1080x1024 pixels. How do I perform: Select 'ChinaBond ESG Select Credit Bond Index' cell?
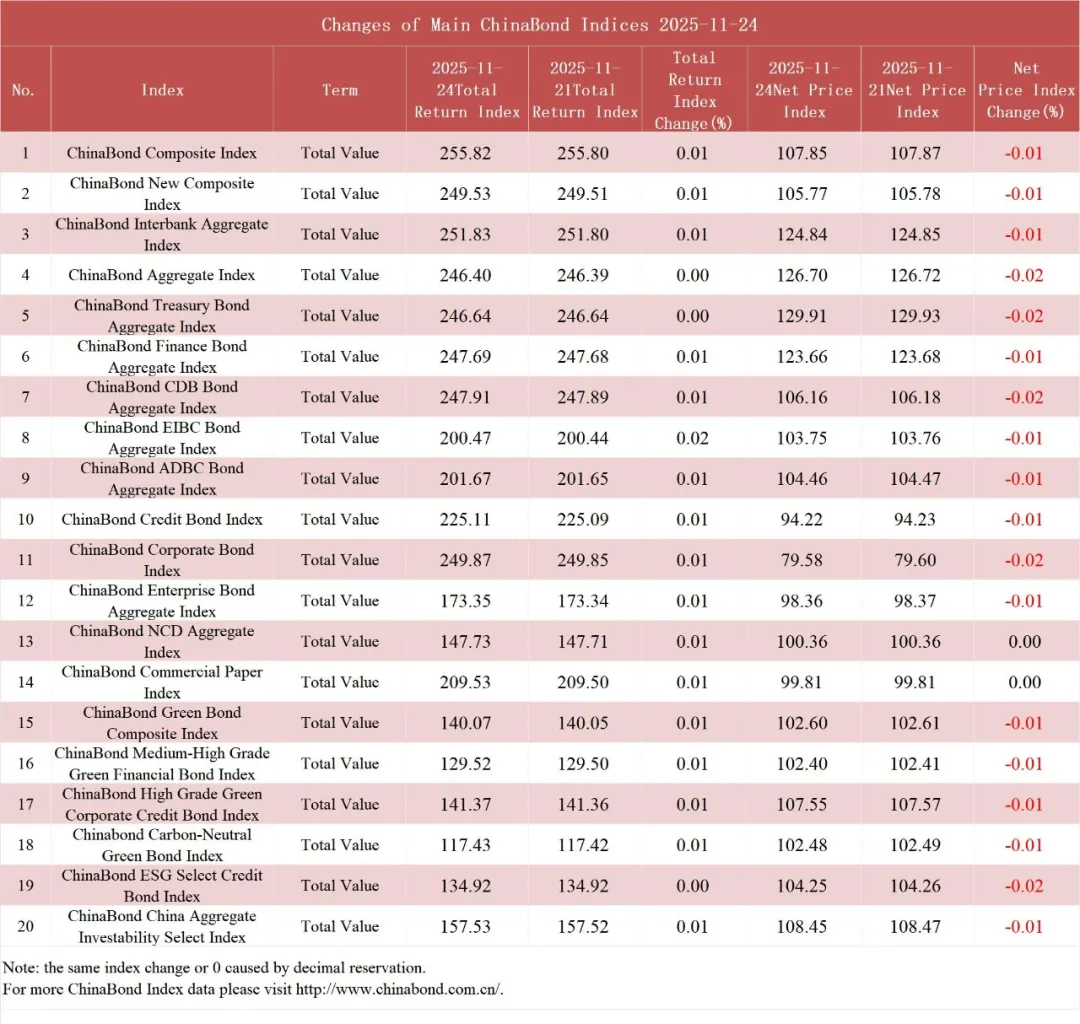[162, 886]
